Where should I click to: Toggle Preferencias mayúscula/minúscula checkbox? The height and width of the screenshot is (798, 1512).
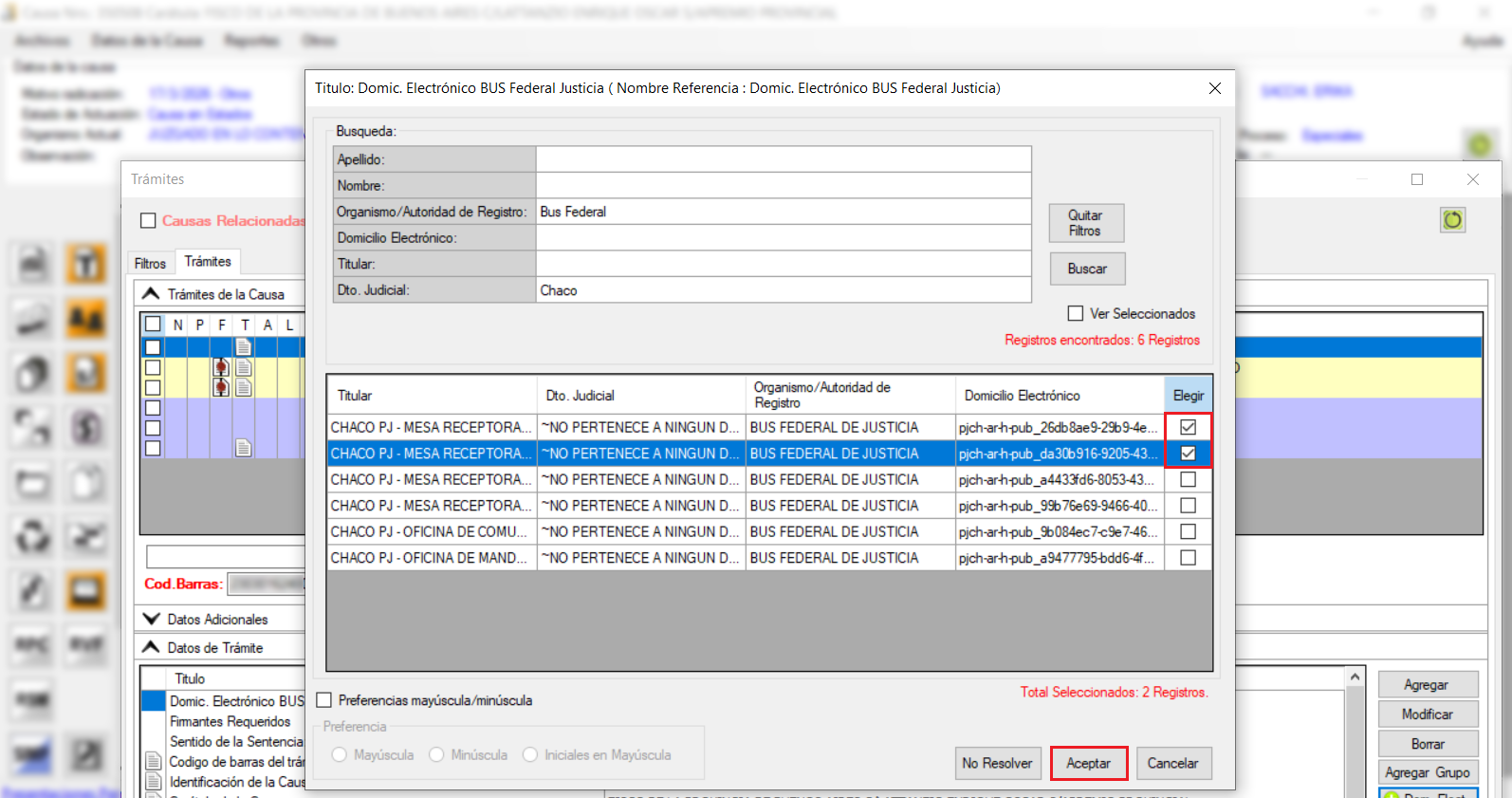point(324,700)
